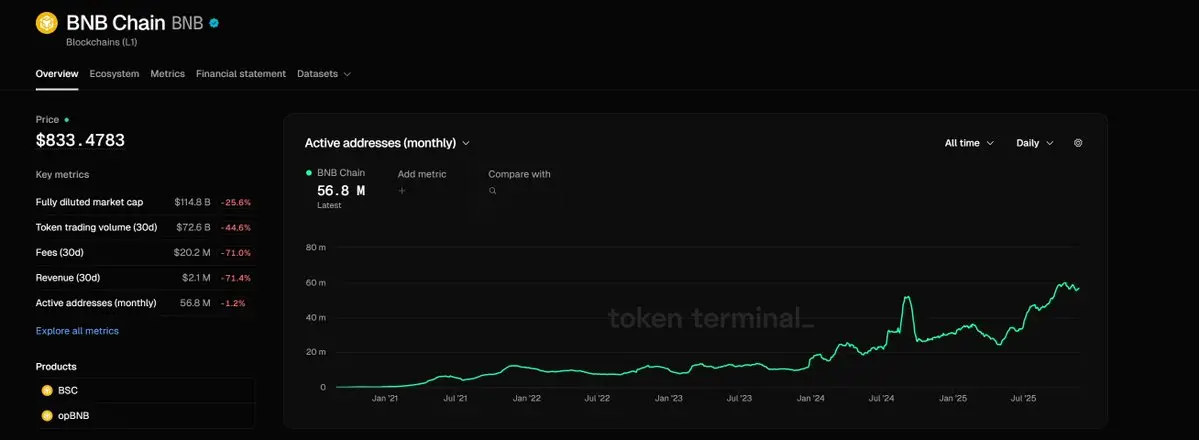
Task: Click the green BNB Chain legend dot
Action: [309, 173]
